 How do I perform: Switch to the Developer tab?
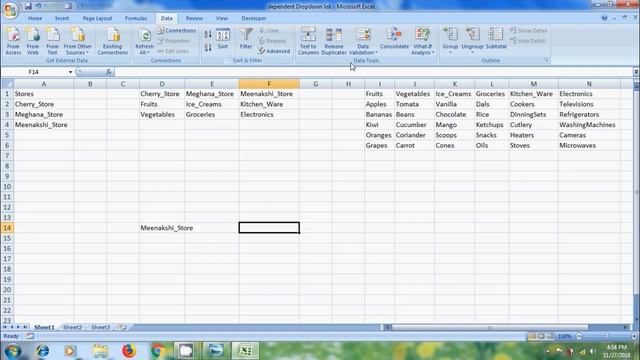254,18
